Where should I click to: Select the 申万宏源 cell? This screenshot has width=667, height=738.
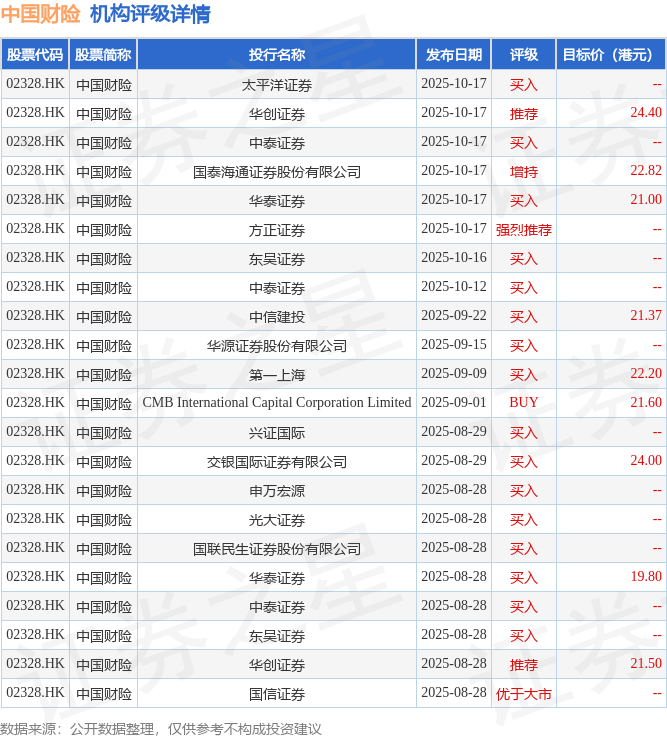[x=277, y=491]
